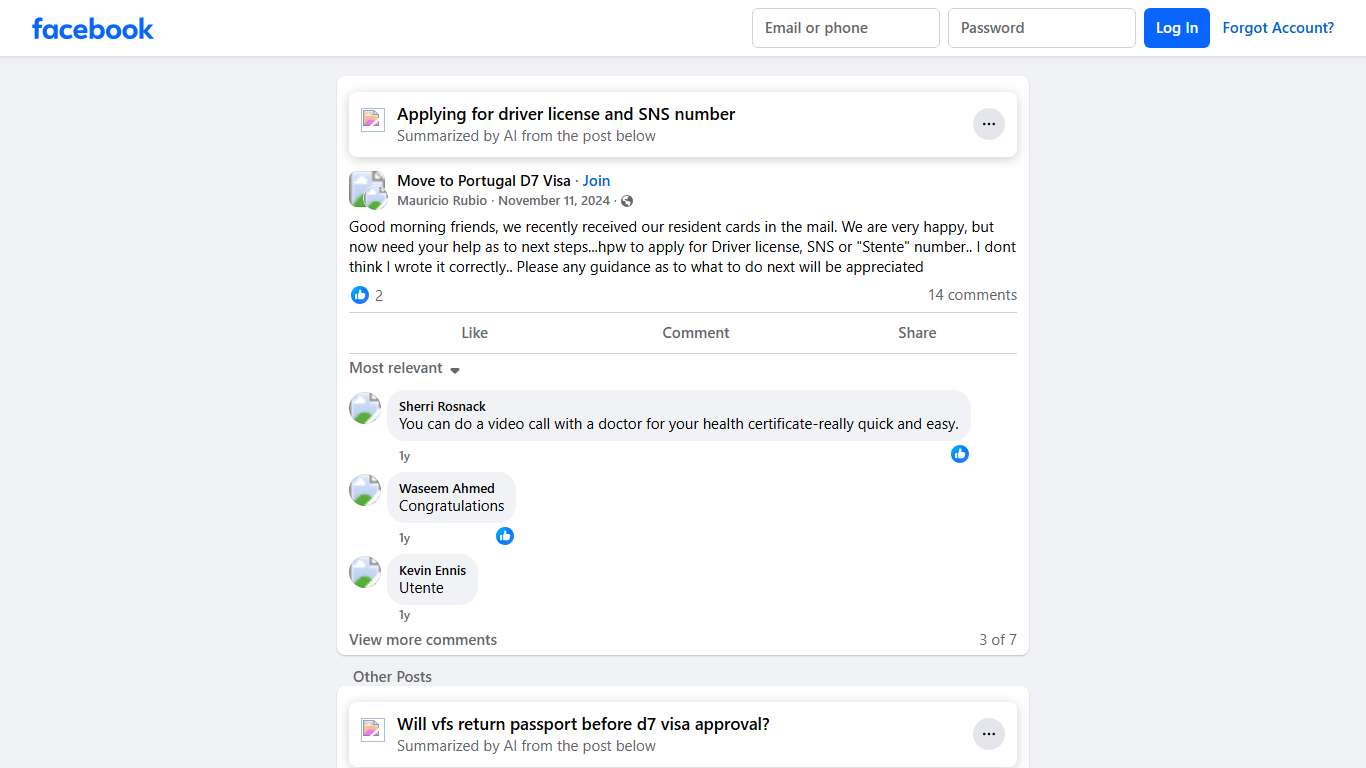This screenshot has height=768, width=1366.
Task: Click Kevin Ennis's profile picture
Action: (x=365, y=572)
